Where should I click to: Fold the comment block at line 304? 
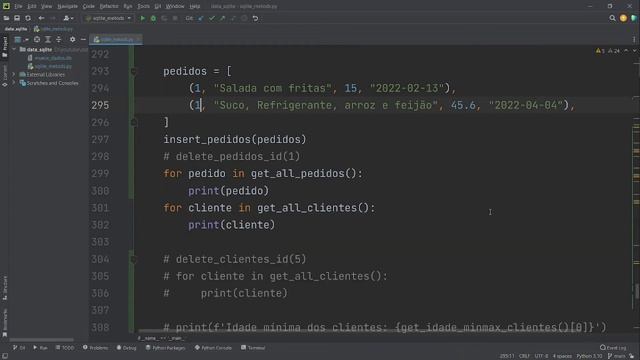(134, 259)
